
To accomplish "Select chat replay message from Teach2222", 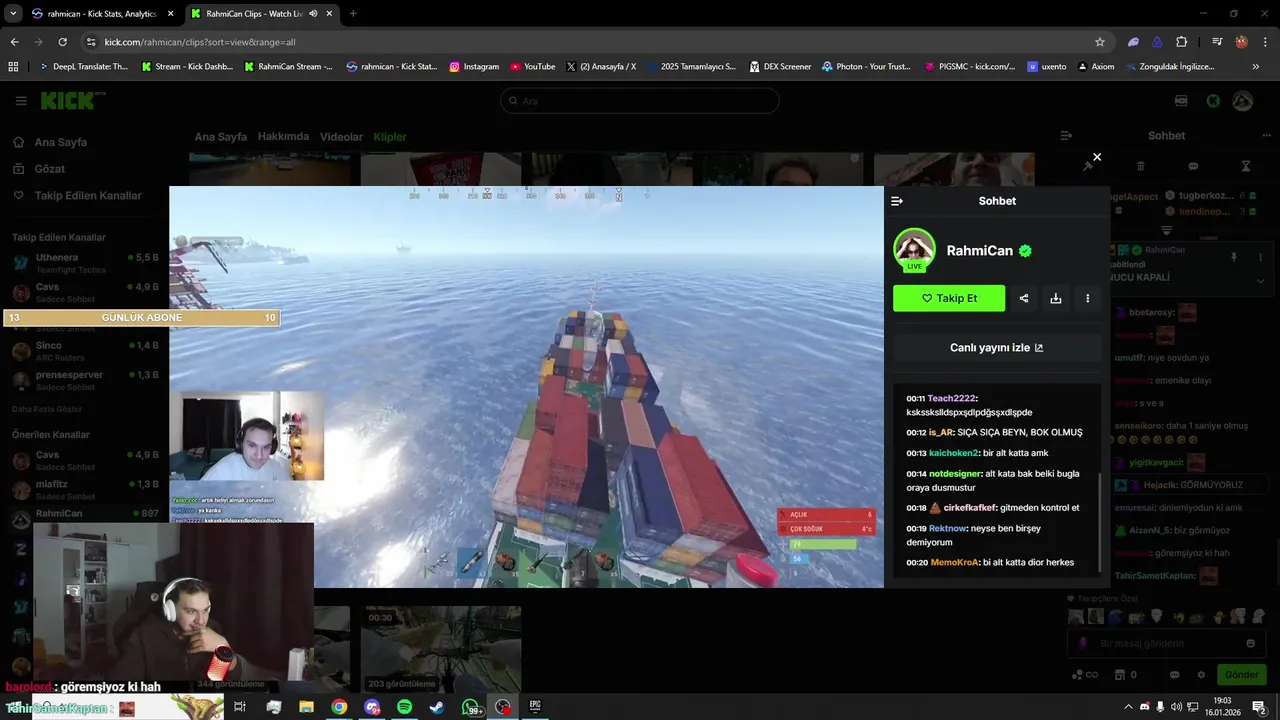I will coord(997,405).
